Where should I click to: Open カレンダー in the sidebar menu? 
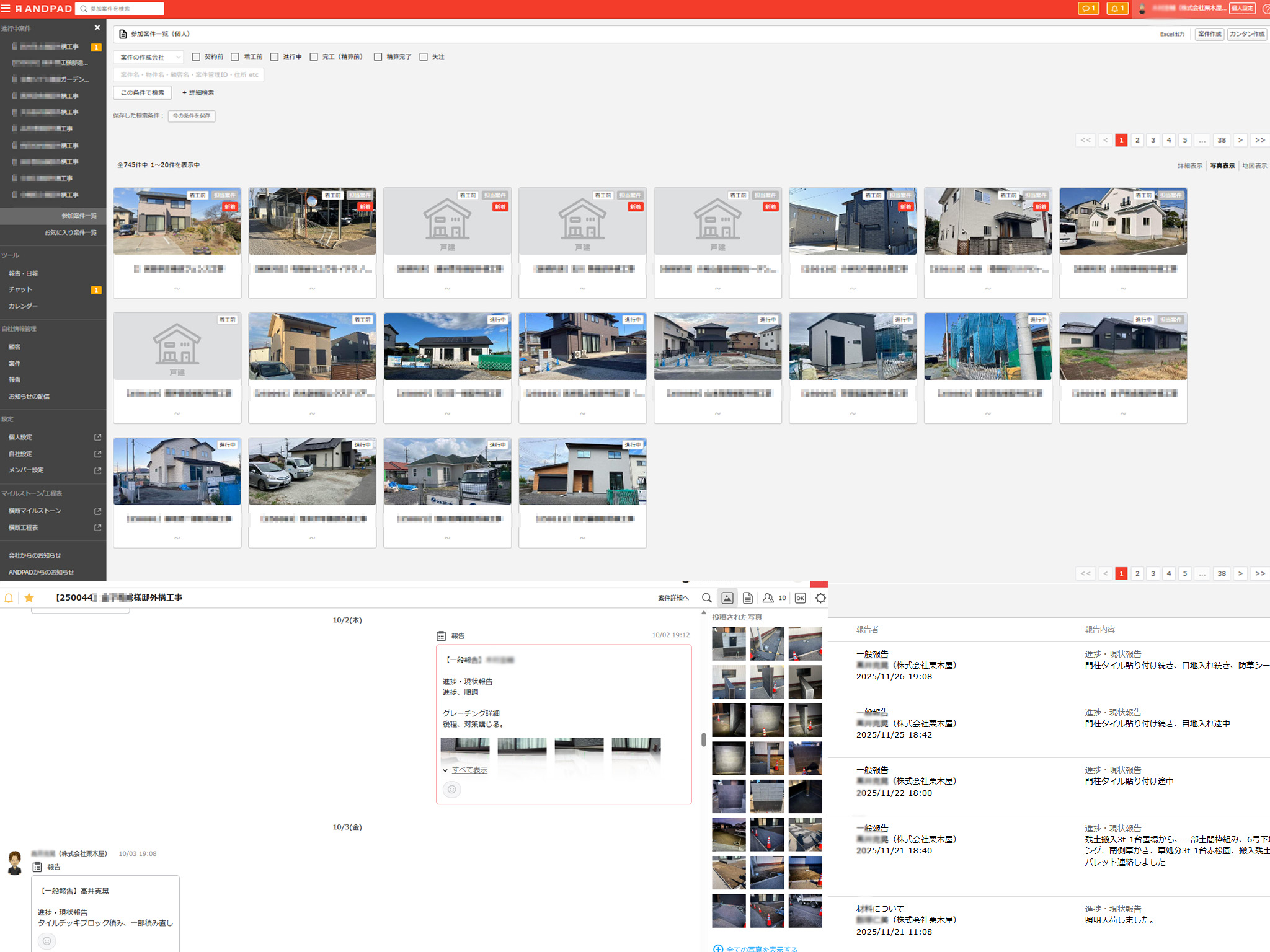[x=23, y=306]
